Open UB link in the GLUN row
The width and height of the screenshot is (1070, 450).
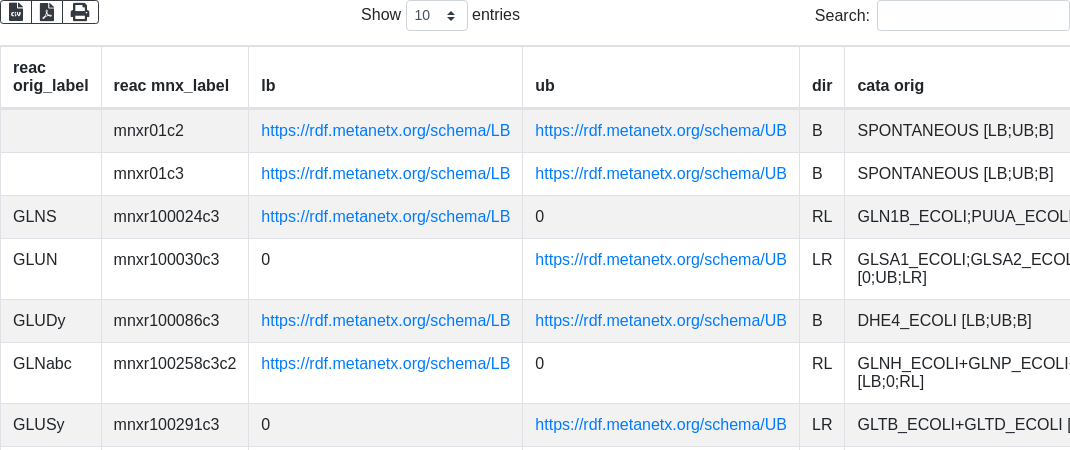point(661,259)
